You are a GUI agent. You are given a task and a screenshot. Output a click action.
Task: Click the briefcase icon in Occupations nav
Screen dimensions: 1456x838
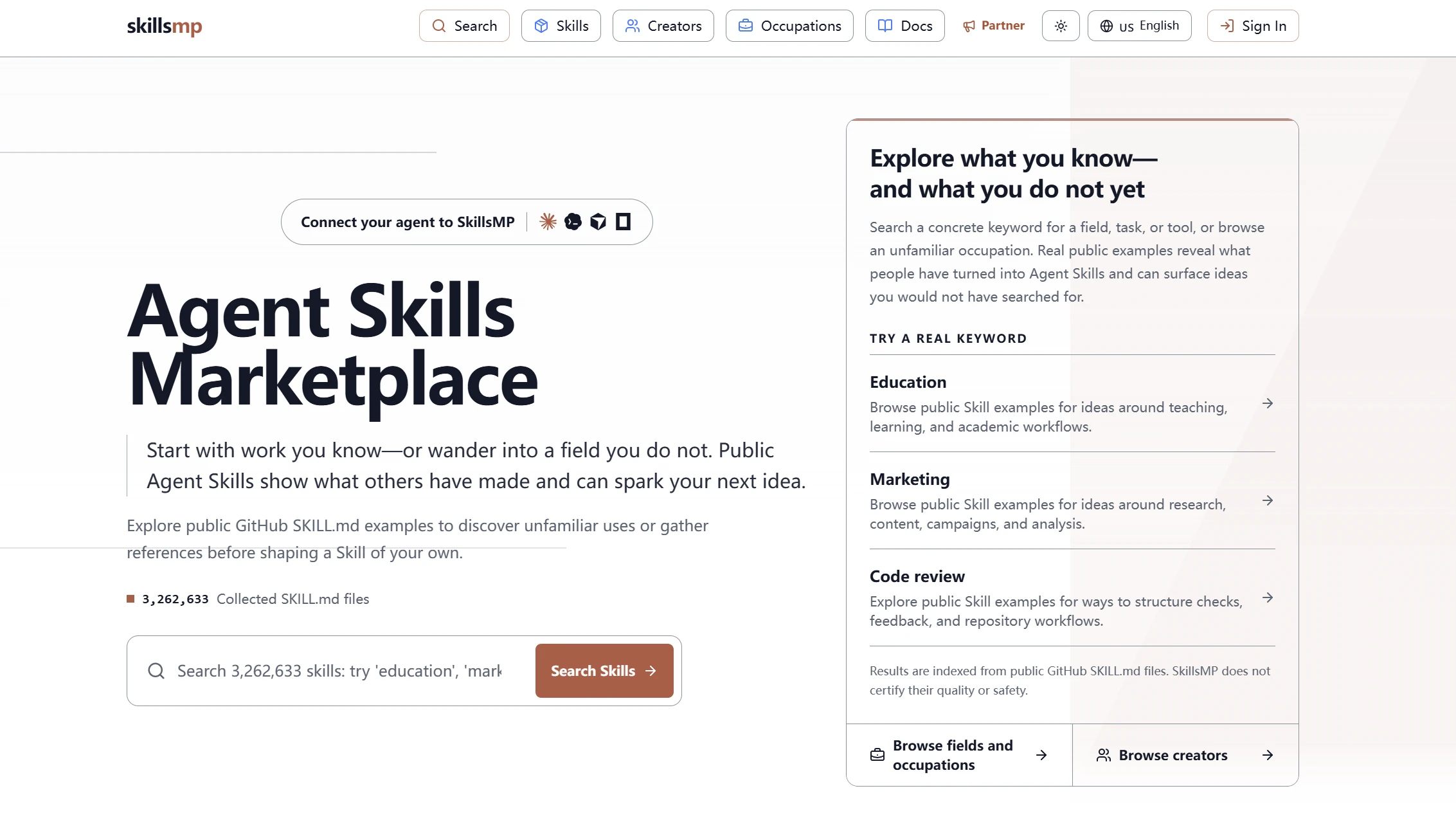[x=746, y=26]
